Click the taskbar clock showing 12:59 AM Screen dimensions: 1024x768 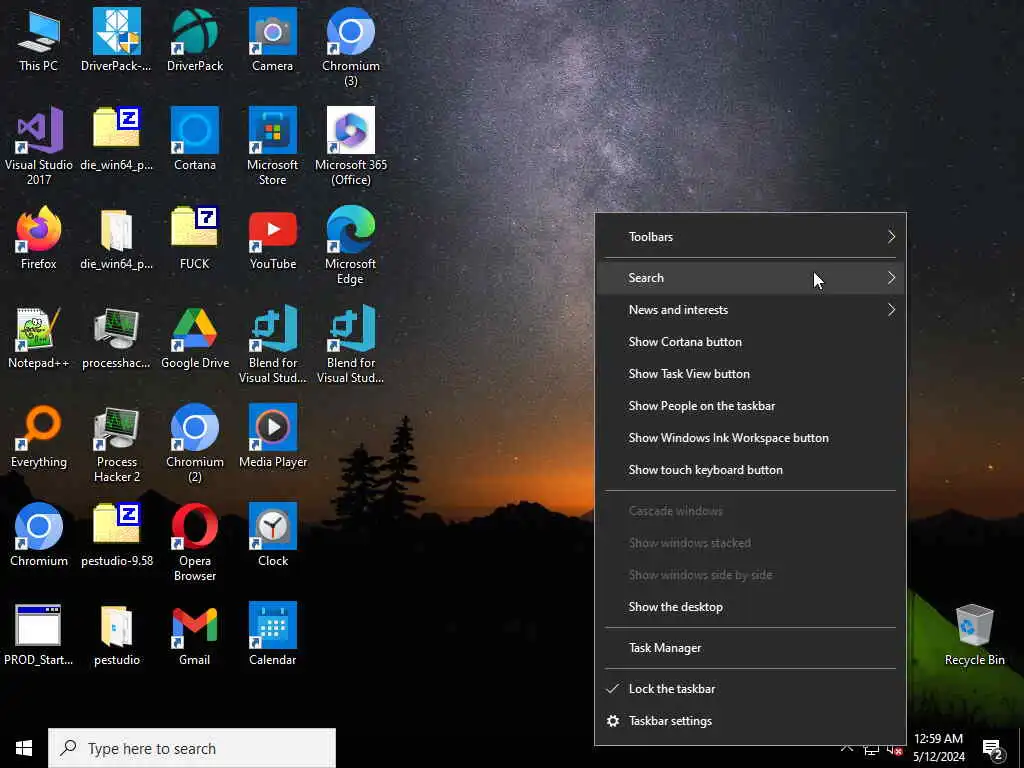[x=938, y=748]
